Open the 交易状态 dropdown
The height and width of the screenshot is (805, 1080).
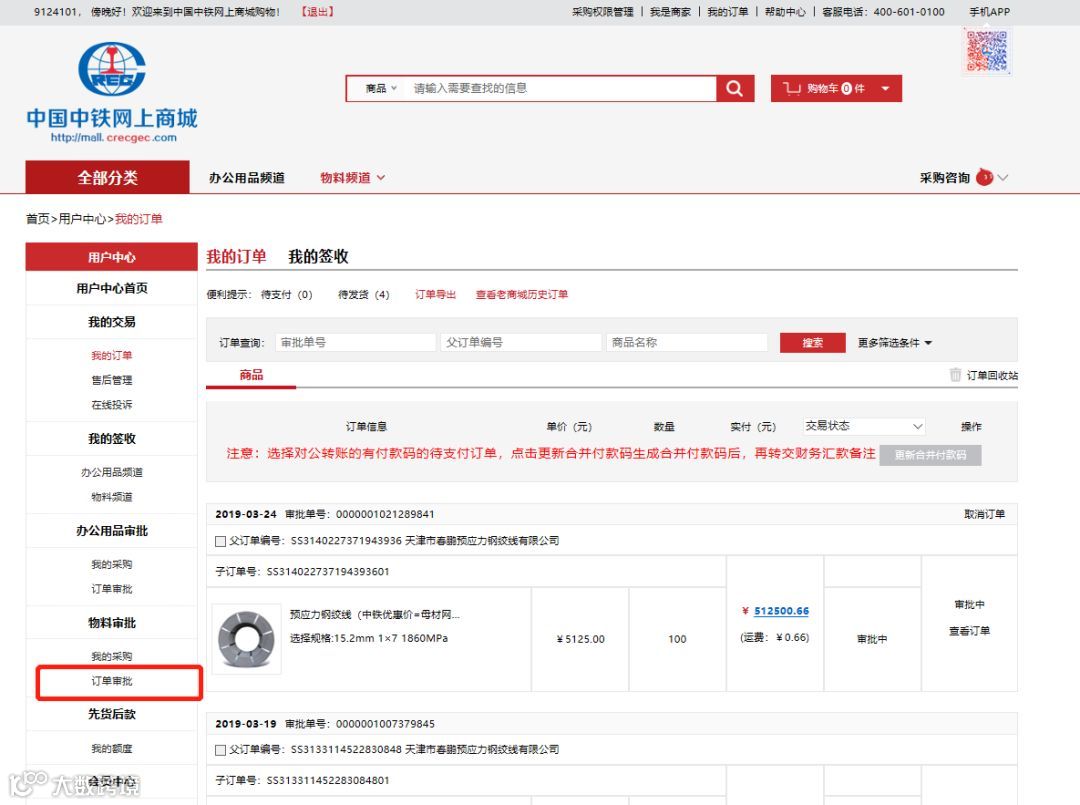point(864,426)
